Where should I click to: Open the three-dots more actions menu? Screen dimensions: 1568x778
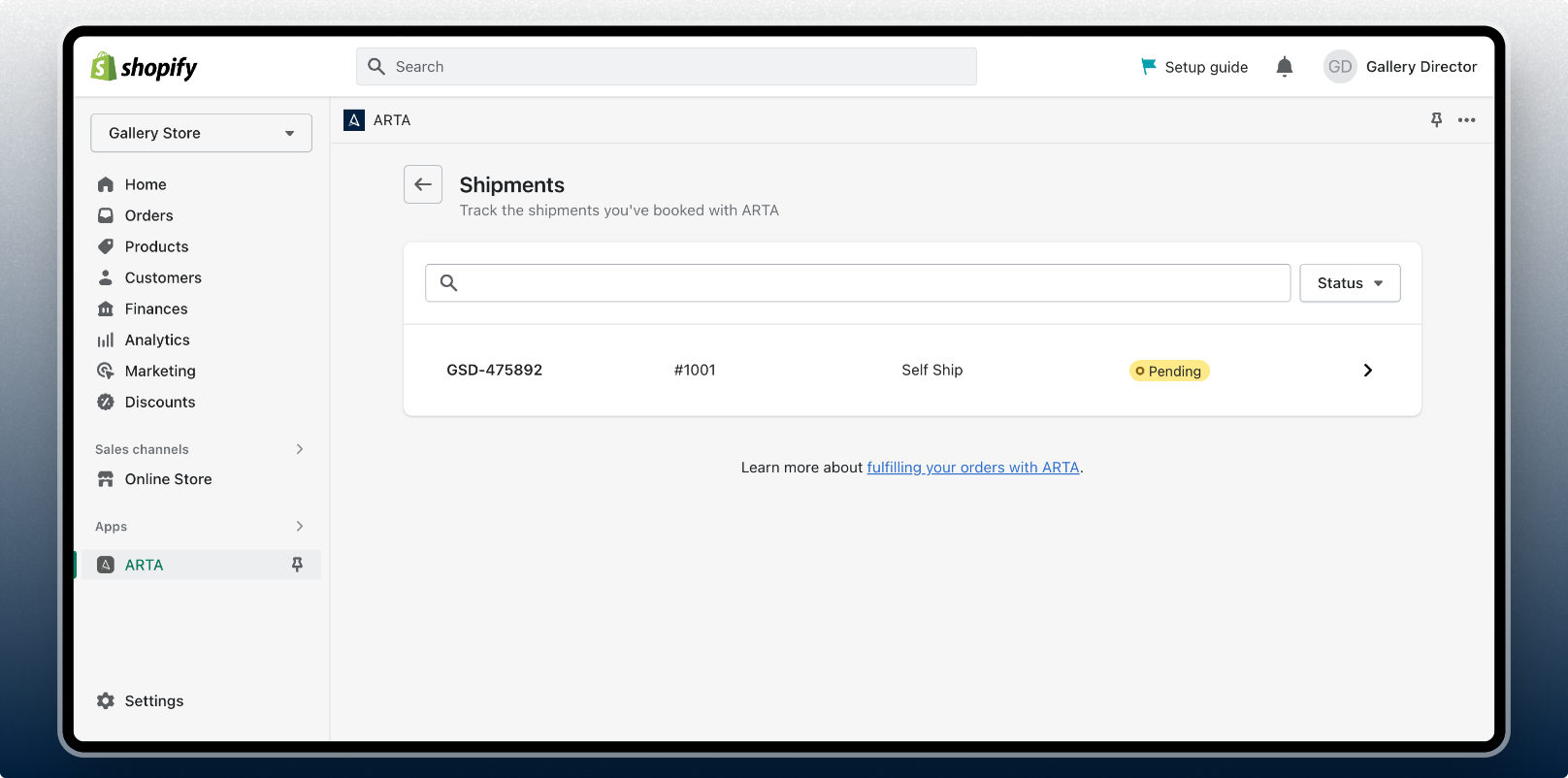point(1467,120)
